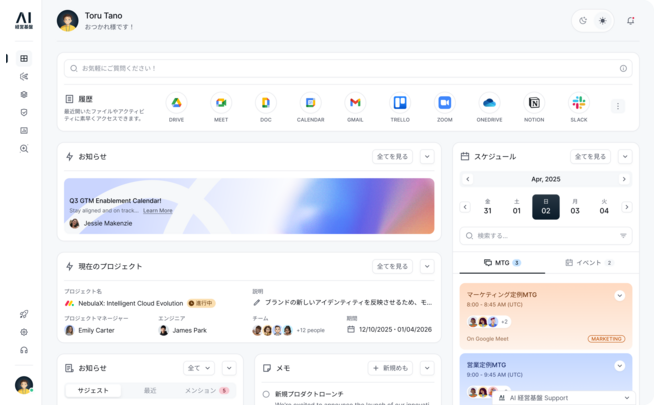Collapse the マーケティング定例MTG card
The width and height of the screenshot is (660, 405).
[619, 295]
